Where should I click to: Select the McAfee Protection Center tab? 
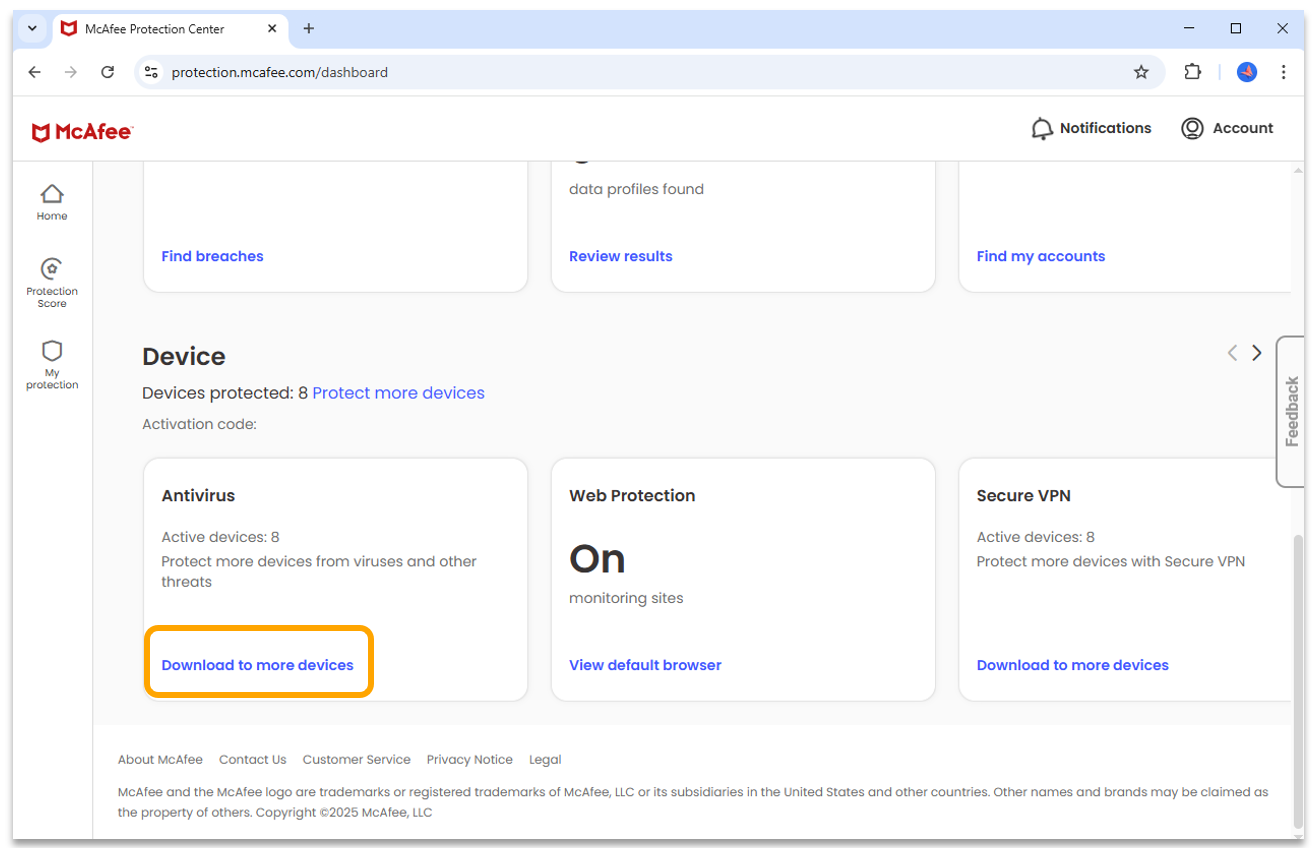tap(155, 29)
